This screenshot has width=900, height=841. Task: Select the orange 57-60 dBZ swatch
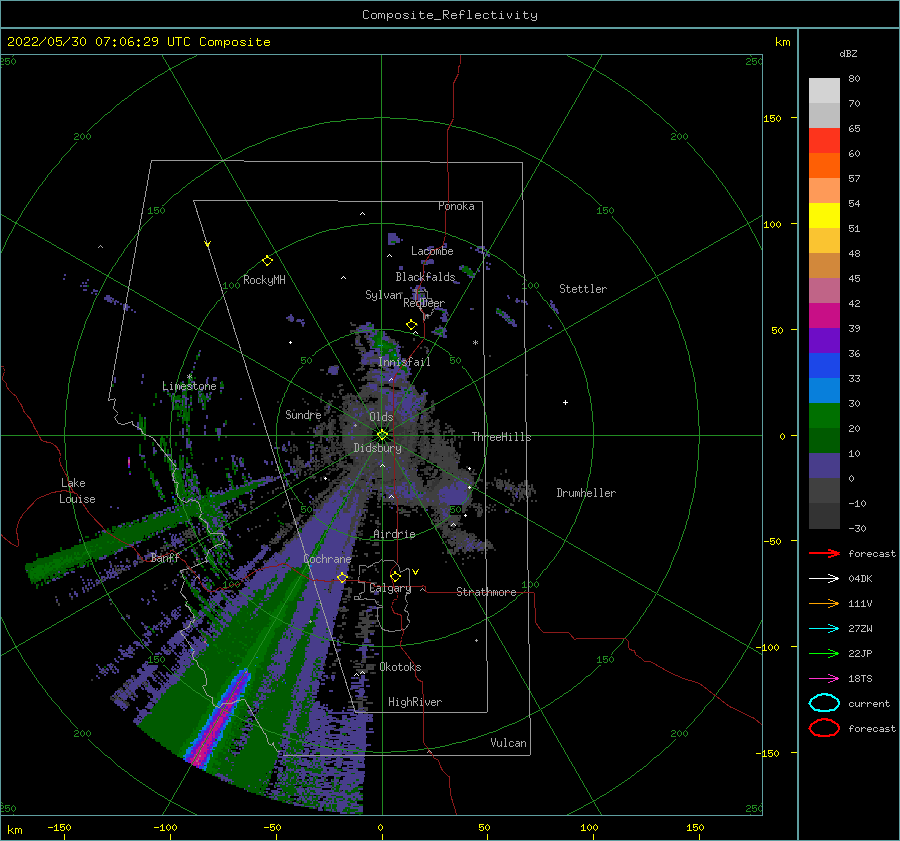coord(824,166)
